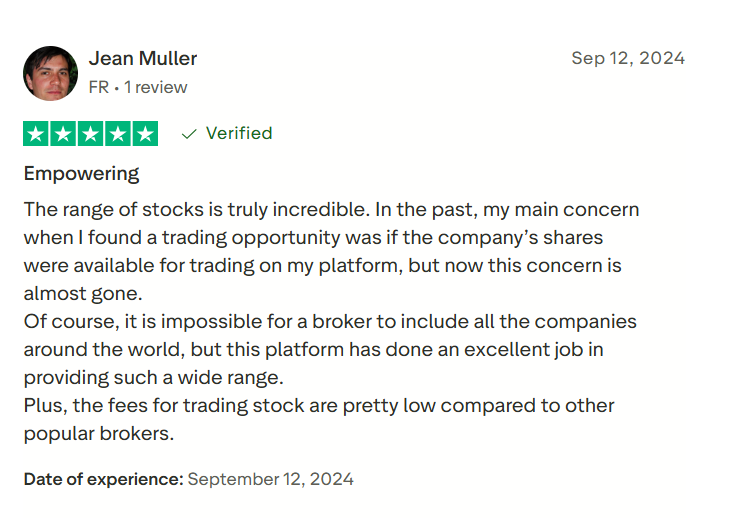Click the "Date of experience:" label
754x518 pixels.
103,479
